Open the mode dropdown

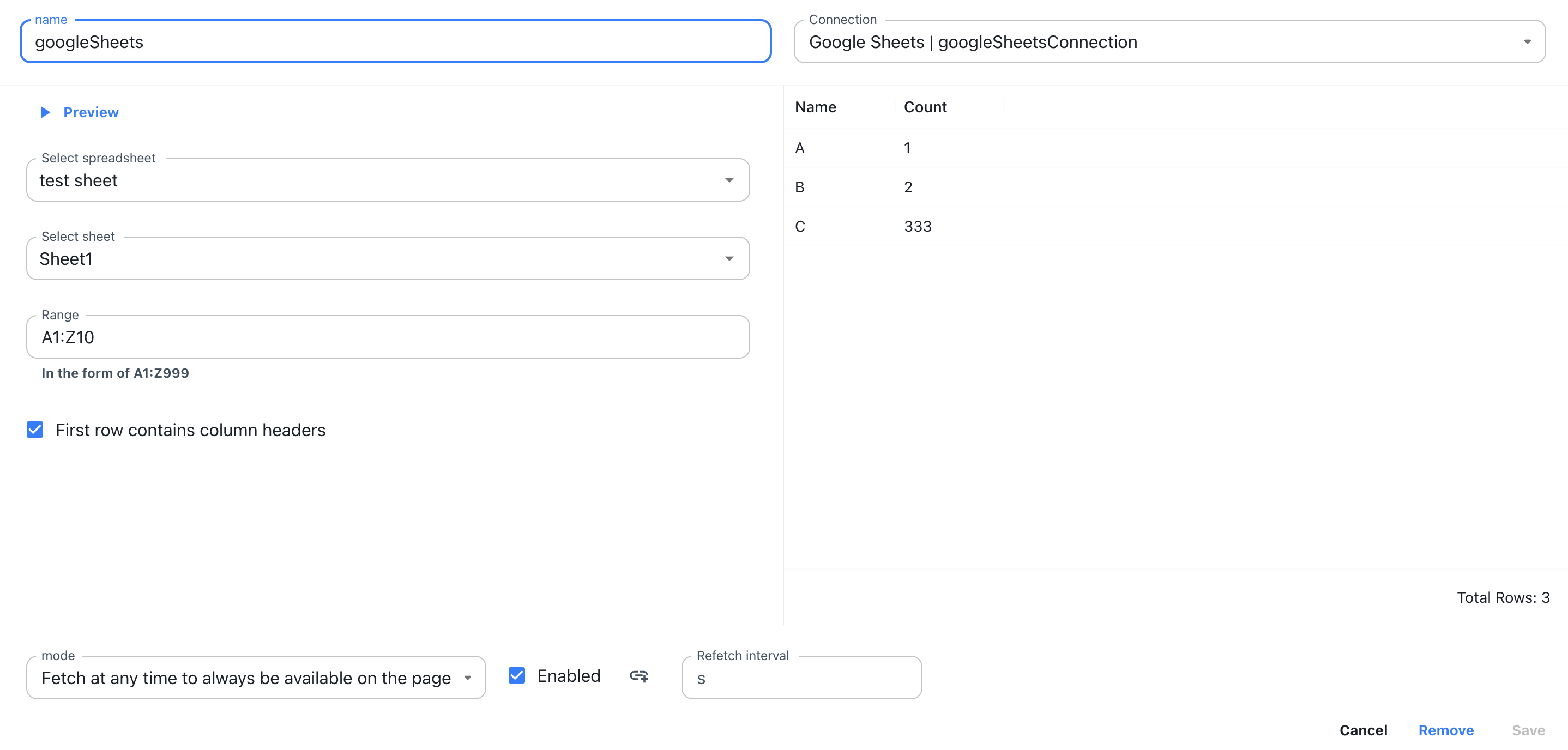[x=256, y=678]
